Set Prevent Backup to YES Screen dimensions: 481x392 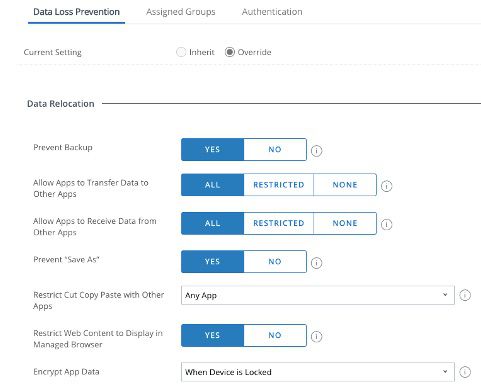pos(213,149)
